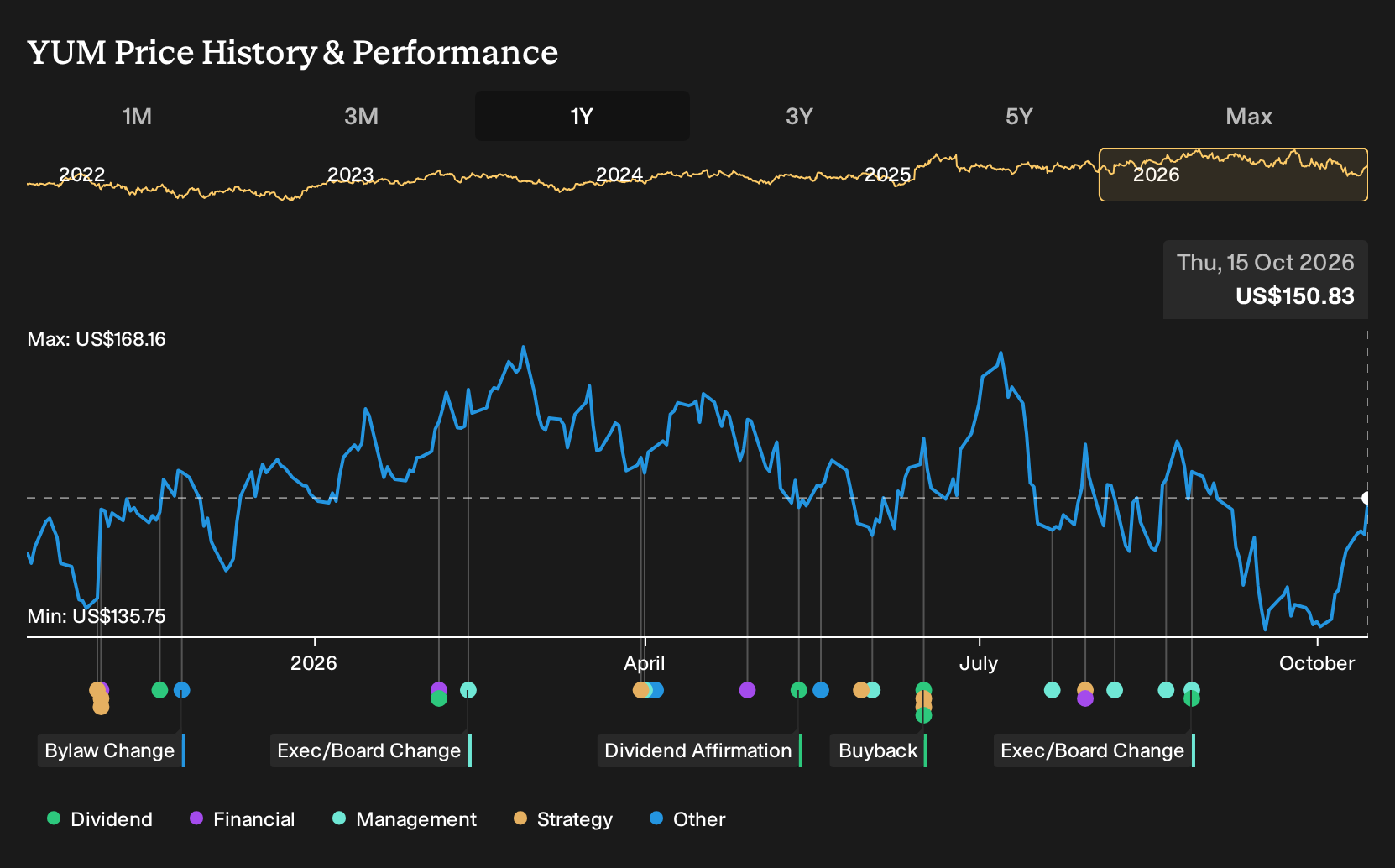Image resolution: width=1395 pixels, height=868 pixels.
Task: Click the green Dividend marker left of Bylaw Change dot
Action: pos(159,690)
